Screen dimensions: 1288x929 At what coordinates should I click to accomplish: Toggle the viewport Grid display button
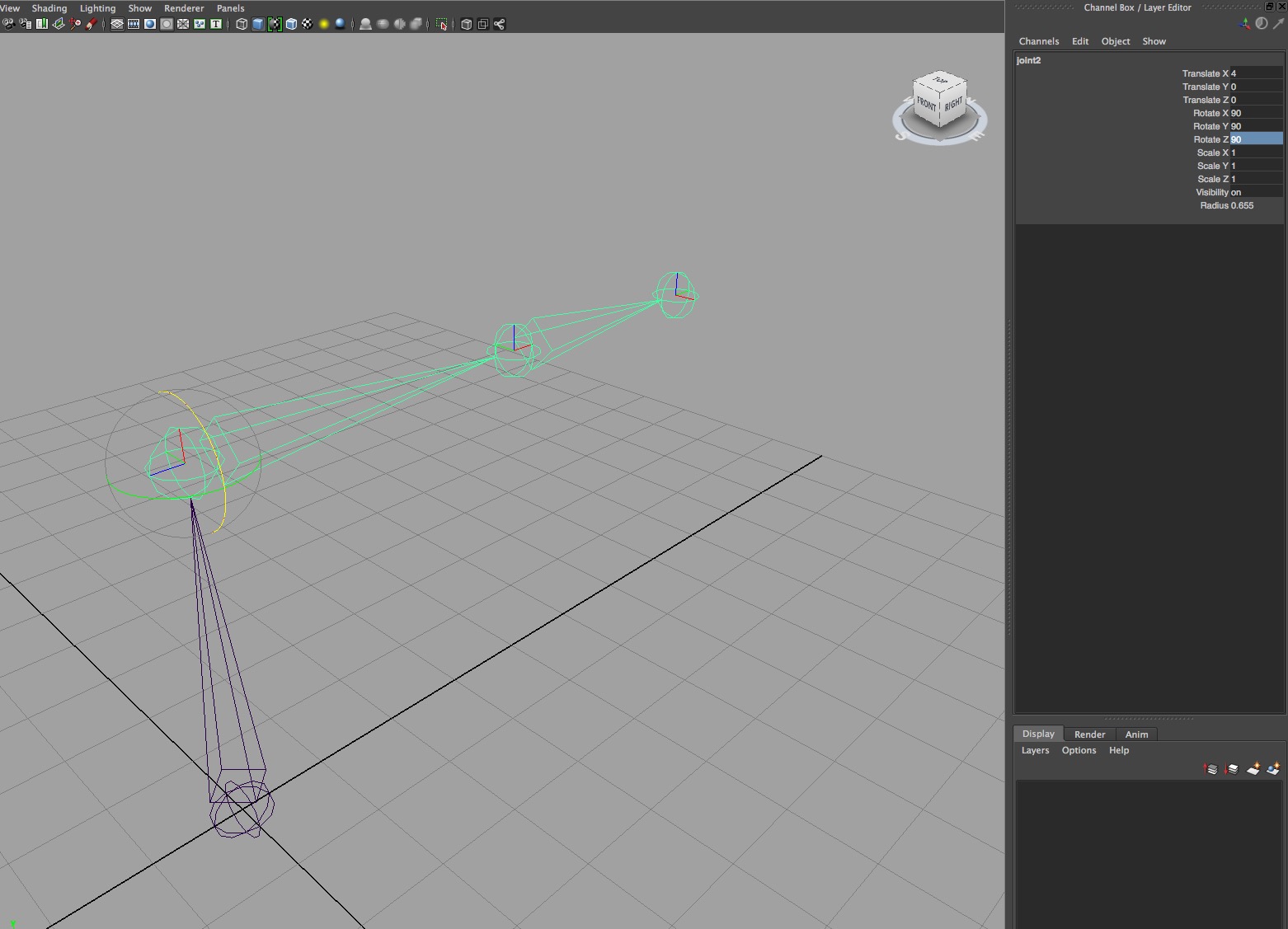tap(117, 24)
